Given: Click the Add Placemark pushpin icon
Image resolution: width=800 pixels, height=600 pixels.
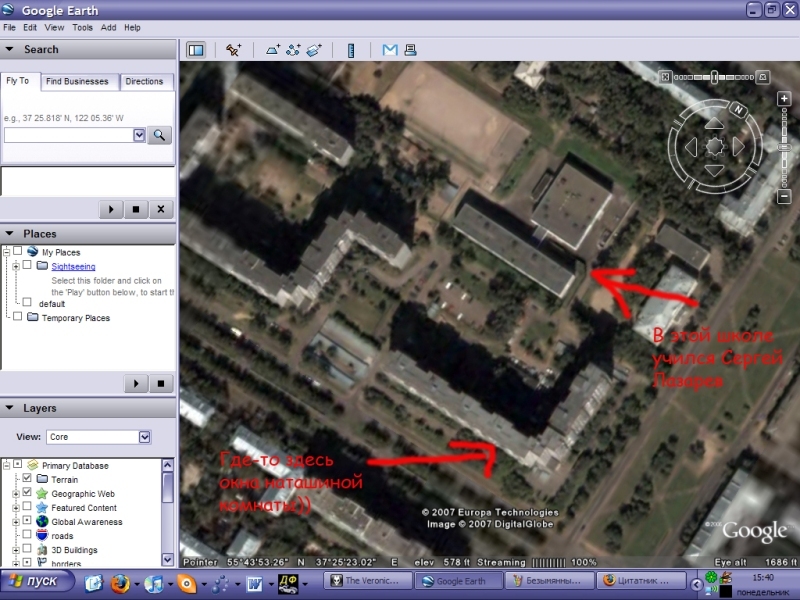Looking at the screenshot, I should 233,49.
